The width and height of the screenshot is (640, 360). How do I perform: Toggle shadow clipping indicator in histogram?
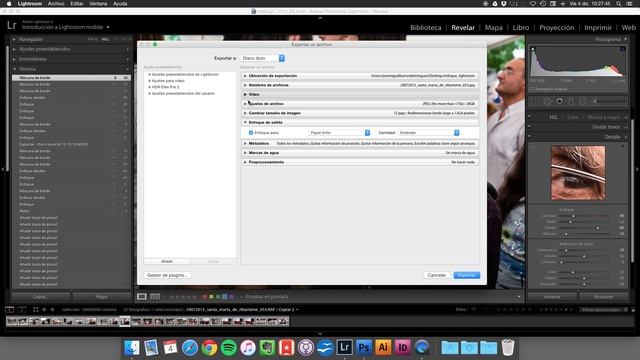[x=533, y=49]
